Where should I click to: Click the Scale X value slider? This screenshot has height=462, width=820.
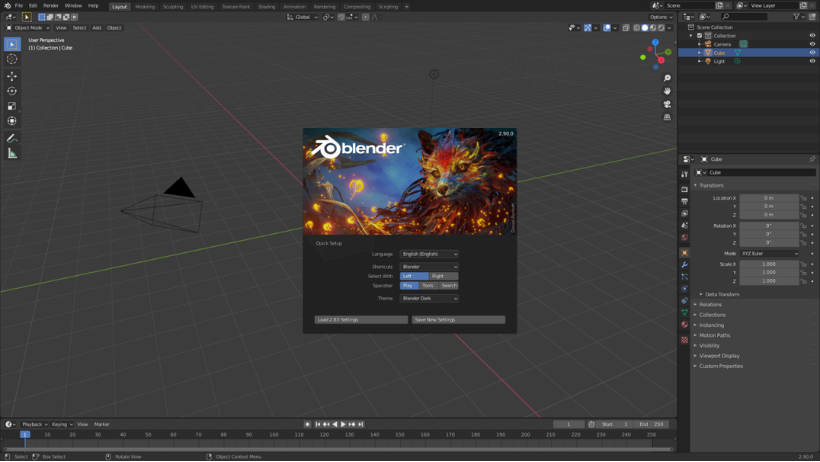pyautogui.click(x=769, y=264)
